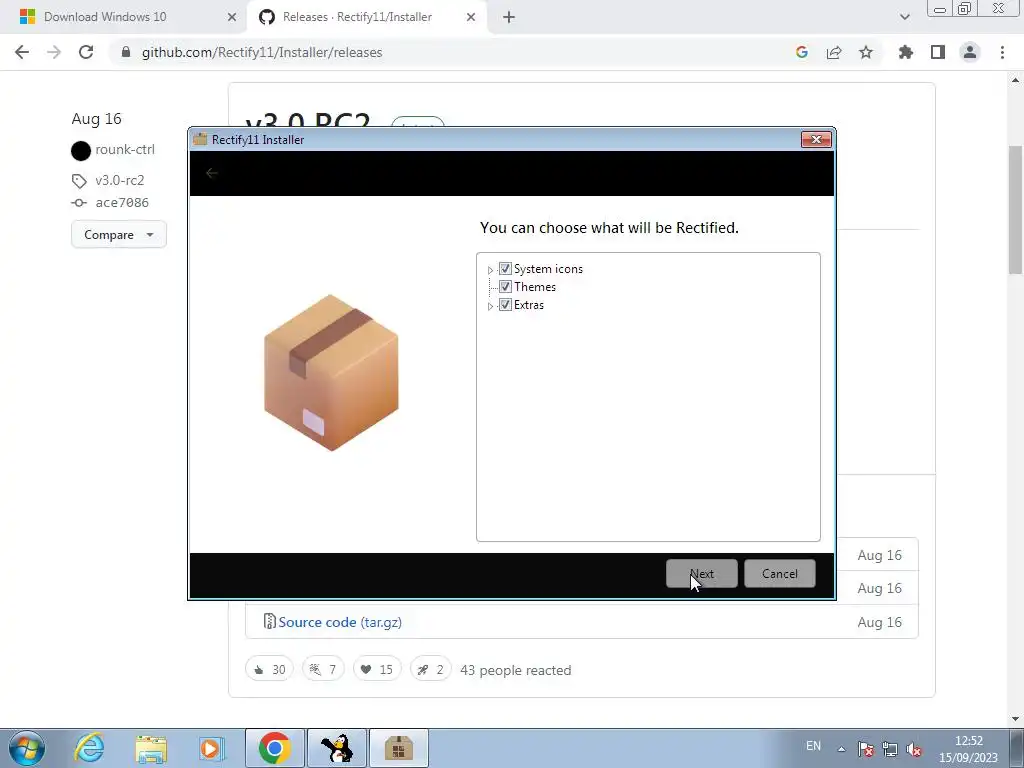1024x768 pixels.
Task: Toggle the Themes checkbox
Action: point(505,287)
